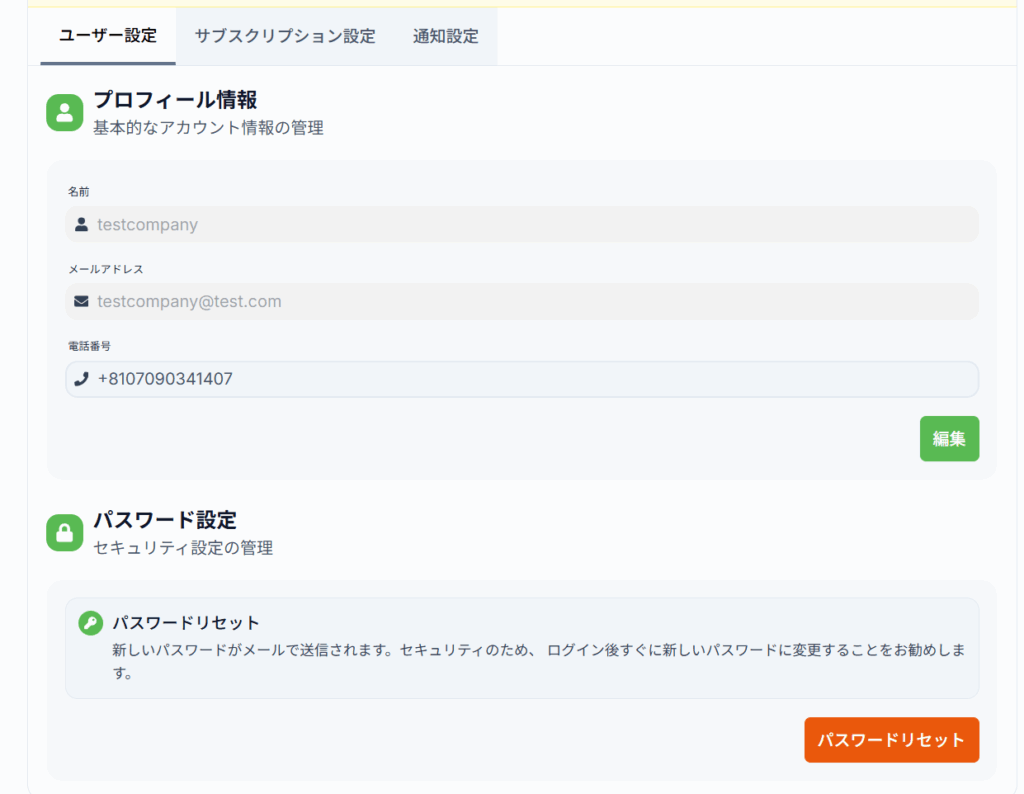Viewport: 1024px width, 794px height.
Task: Click the green profile icon beside プロフィール情報
Action: point(64,113)
